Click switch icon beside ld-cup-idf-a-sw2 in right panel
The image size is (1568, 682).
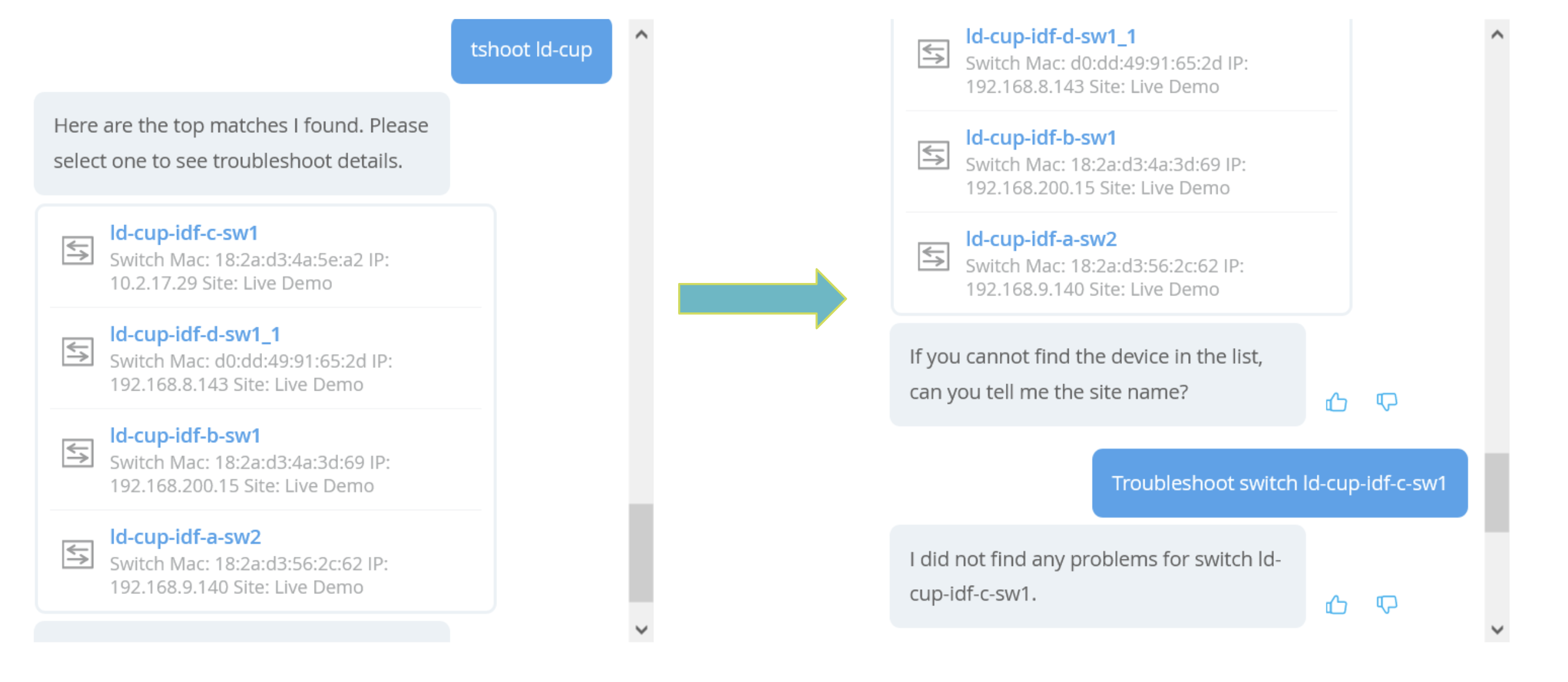[933, 257]
